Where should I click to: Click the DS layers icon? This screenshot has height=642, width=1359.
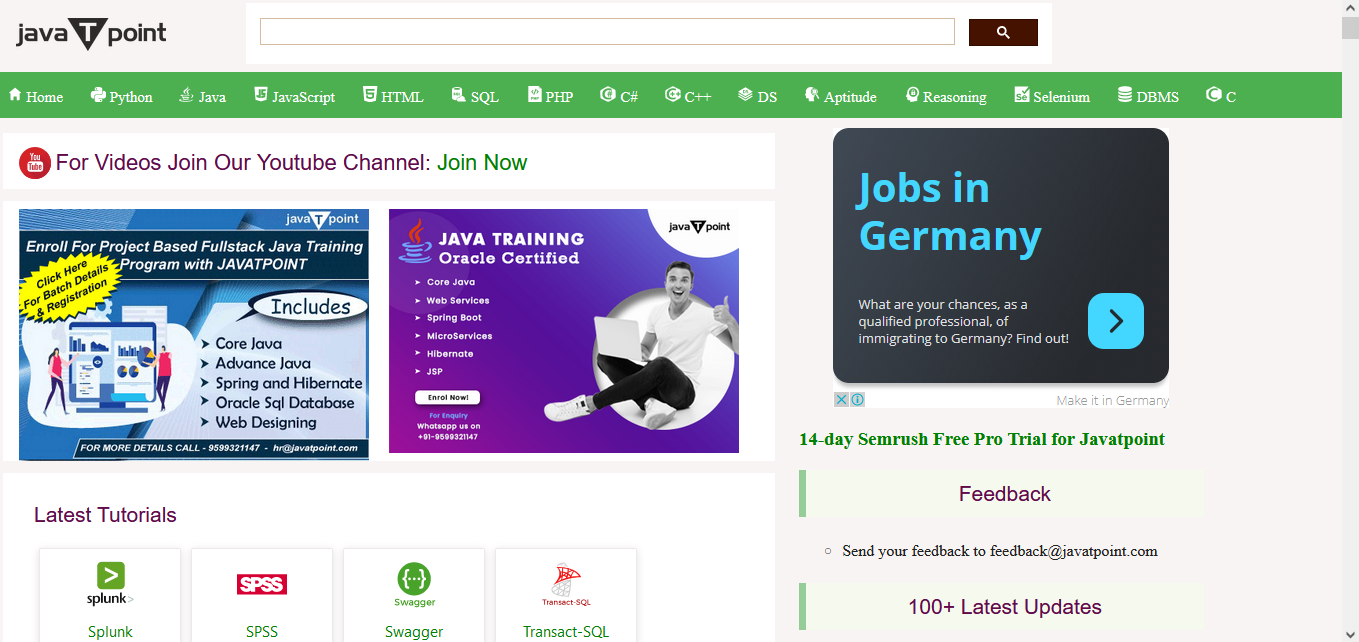point(745,95)
